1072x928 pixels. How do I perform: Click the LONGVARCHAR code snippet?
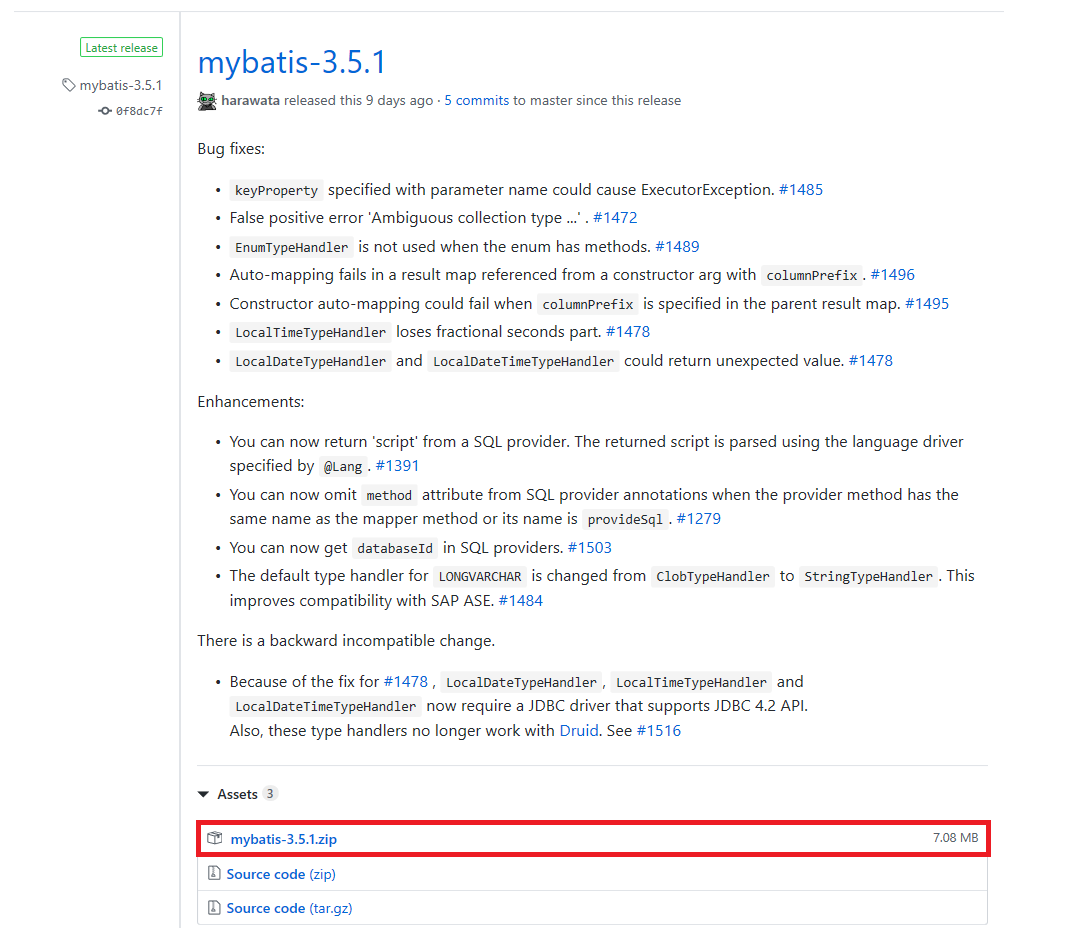tap(480, 576)
